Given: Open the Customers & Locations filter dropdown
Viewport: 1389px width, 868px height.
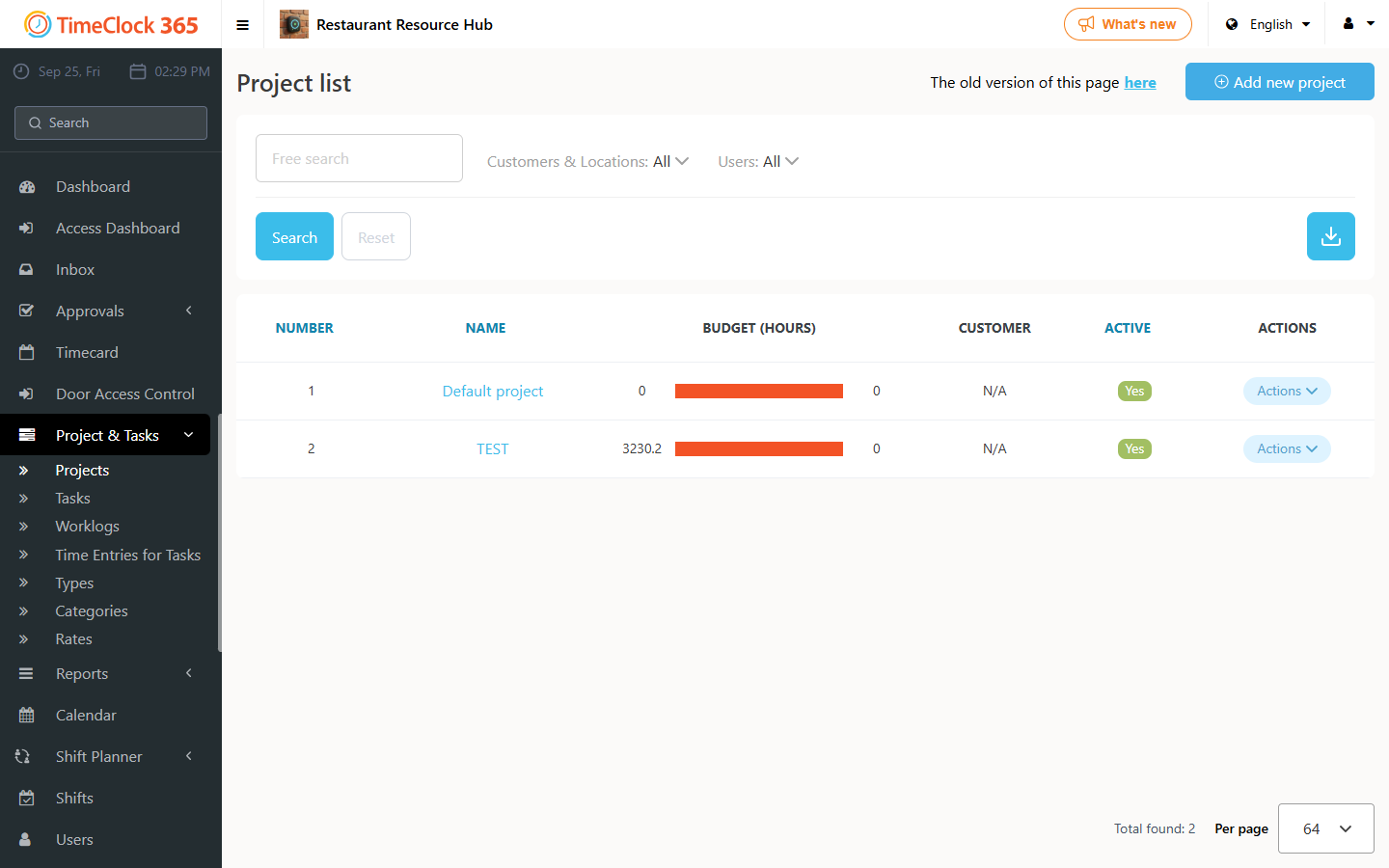Looking at the screenshot, I should (587, 162).
